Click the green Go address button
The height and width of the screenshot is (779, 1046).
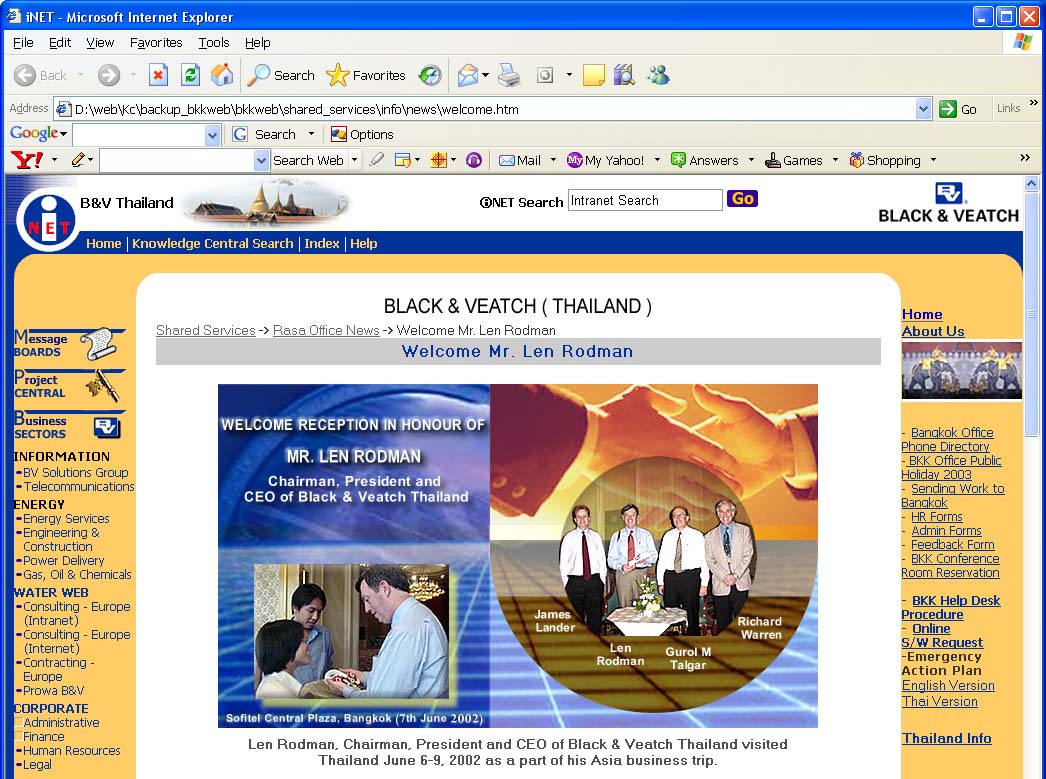point(958,109)
